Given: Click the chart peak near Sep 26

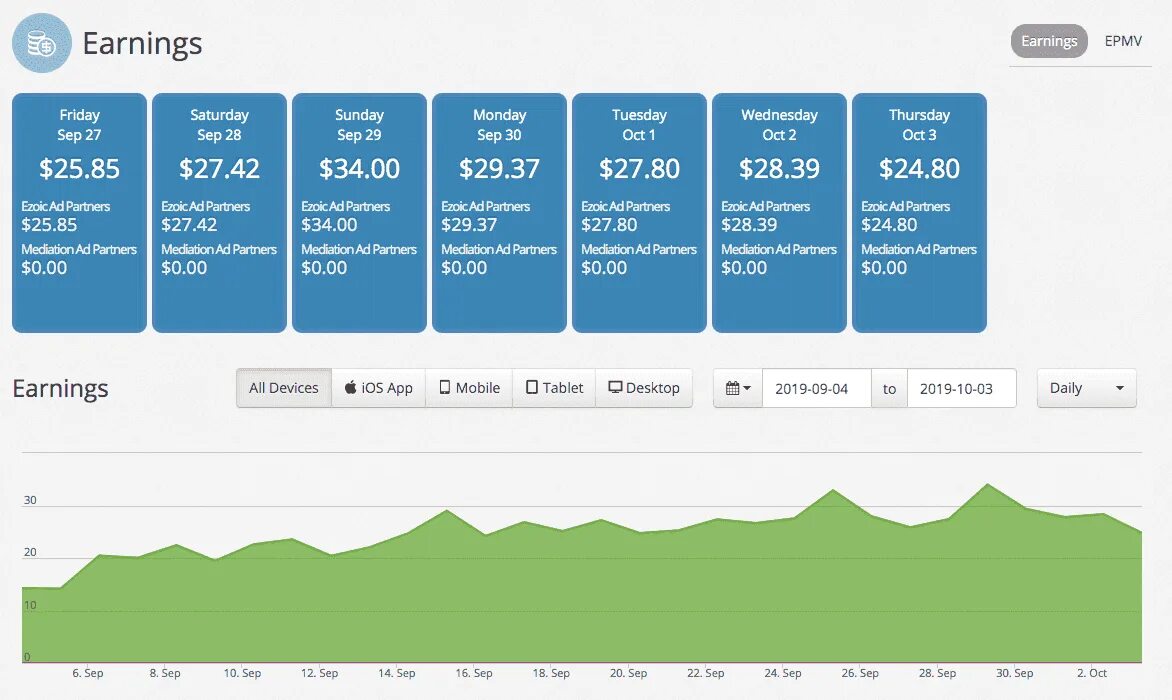Looking at the screenshot, I should (x=833, y=492).
